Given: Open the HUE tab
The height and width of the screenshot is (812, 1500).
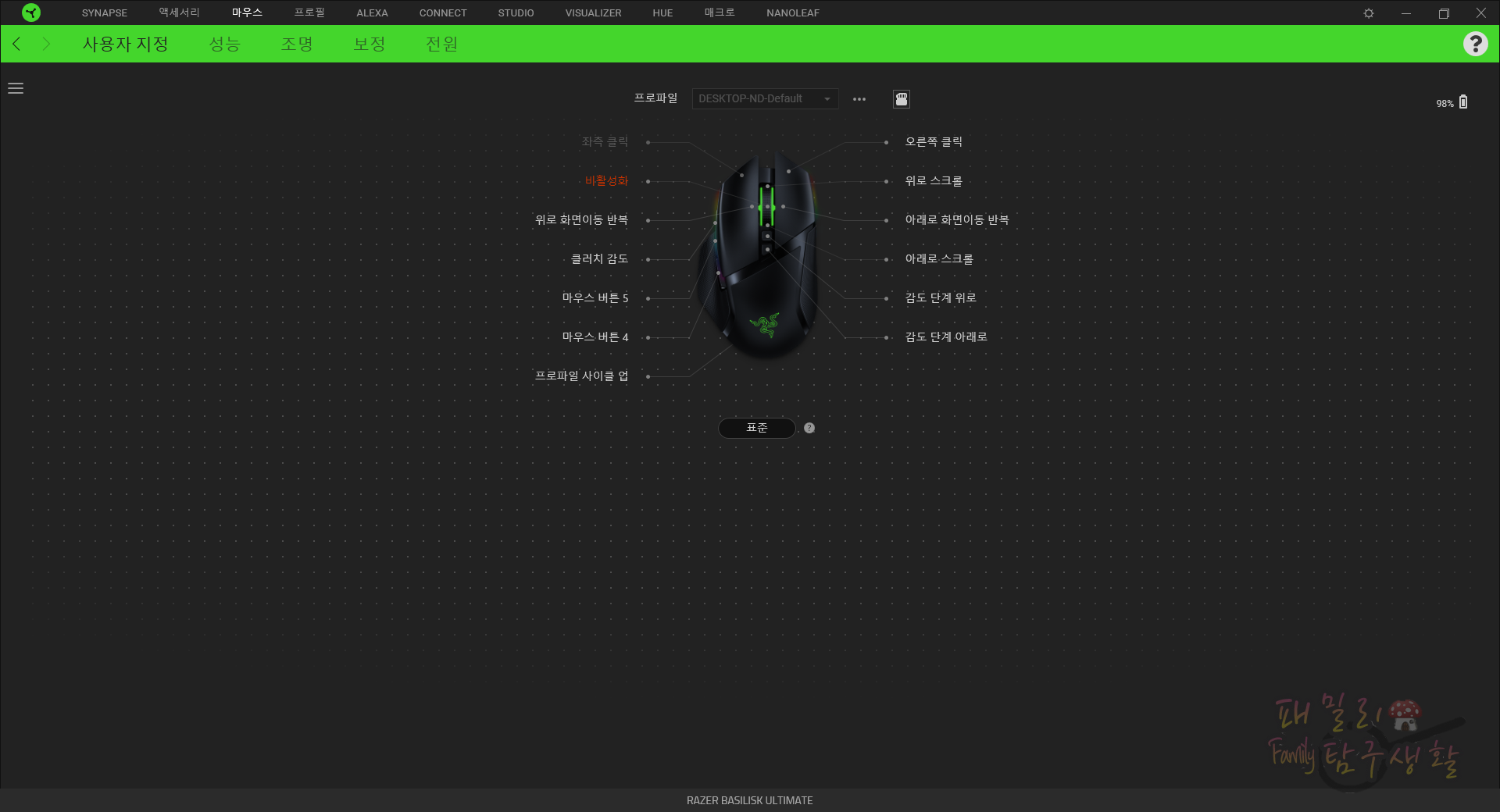Looking at the screenshot, I should [662, 13].
